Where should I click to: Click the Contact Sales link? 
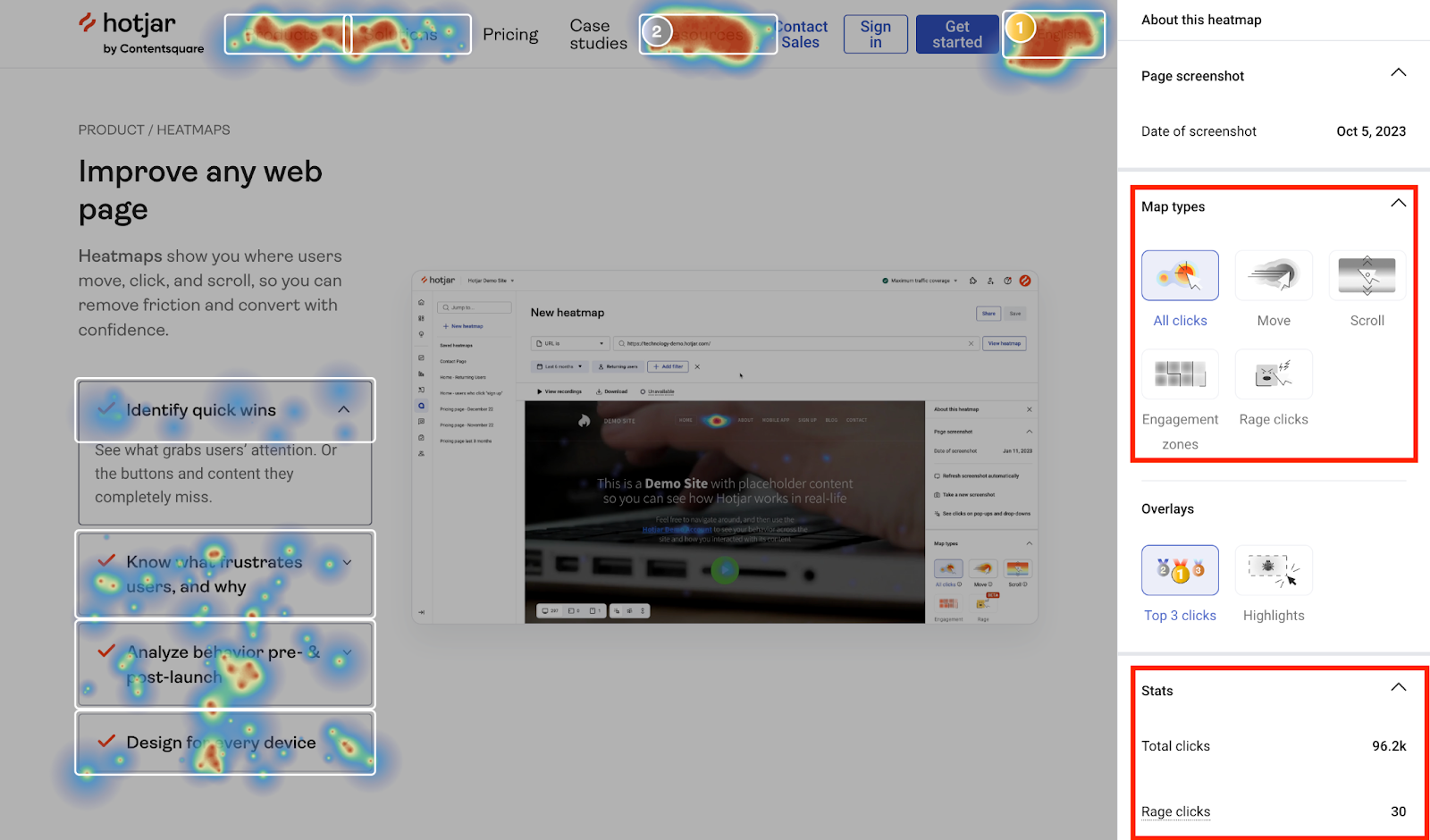tap(802, 34)
